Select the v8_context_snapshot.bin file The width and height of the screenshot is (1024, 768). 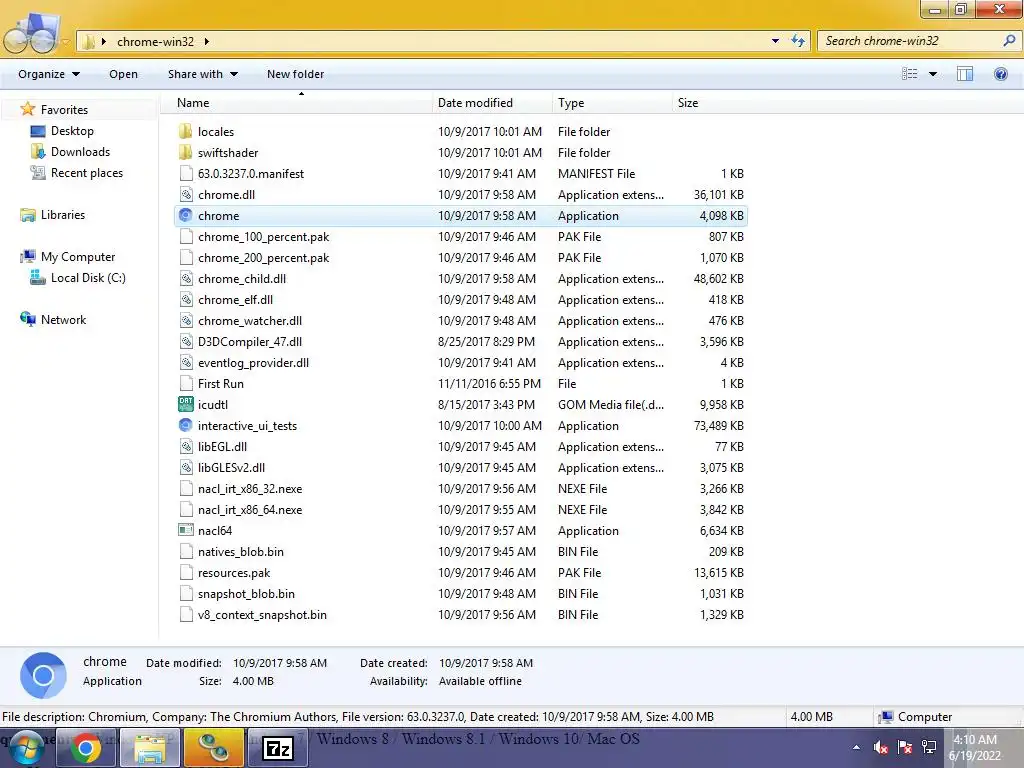point(460,615)
